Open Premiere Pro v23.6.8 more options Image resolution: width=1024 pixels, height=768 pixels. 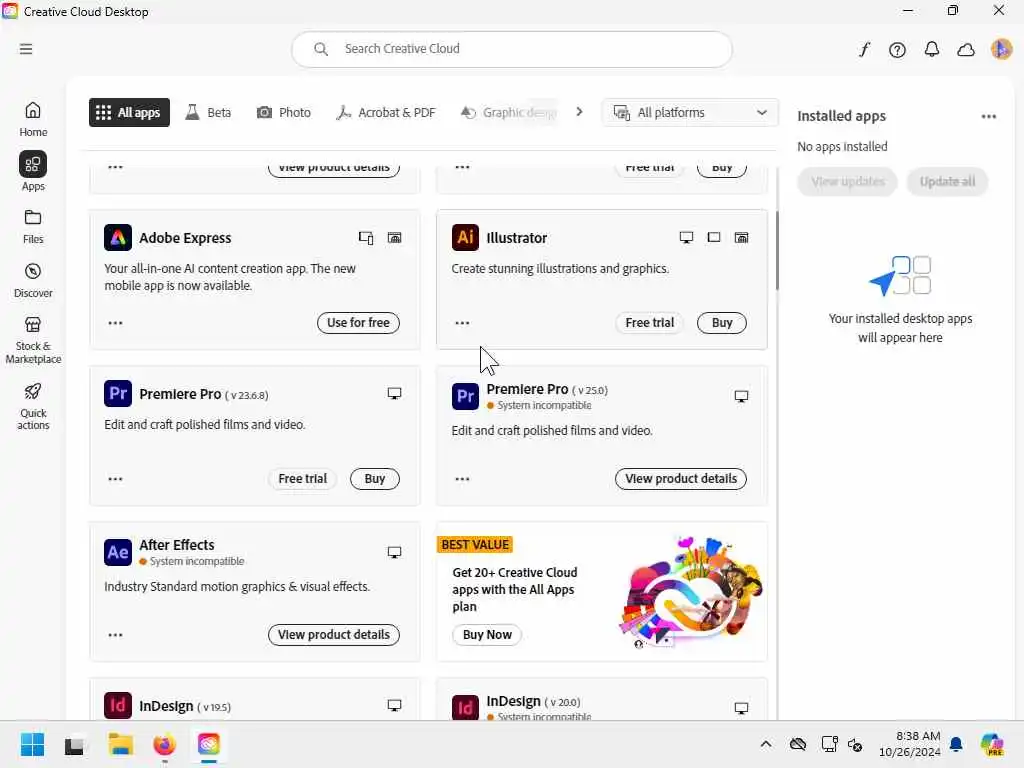(x=116, y=479)
